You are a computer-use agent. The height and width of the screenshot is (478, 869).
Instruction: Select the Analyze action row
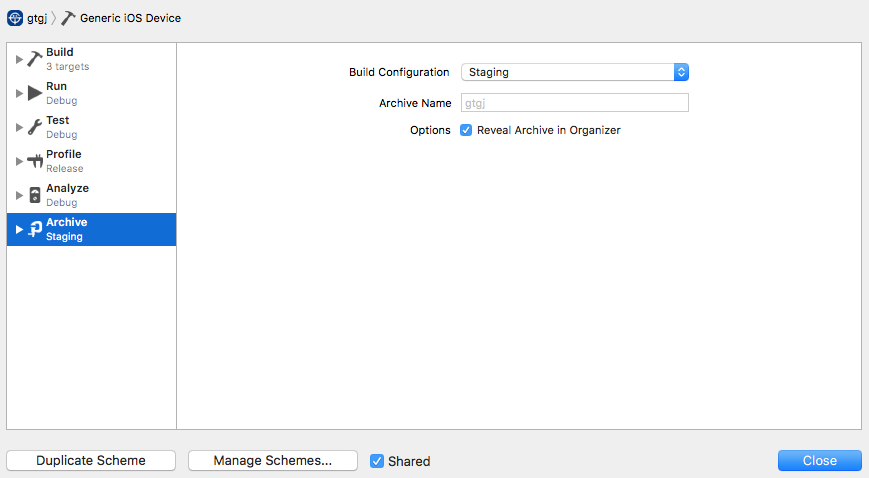[91, 195]
